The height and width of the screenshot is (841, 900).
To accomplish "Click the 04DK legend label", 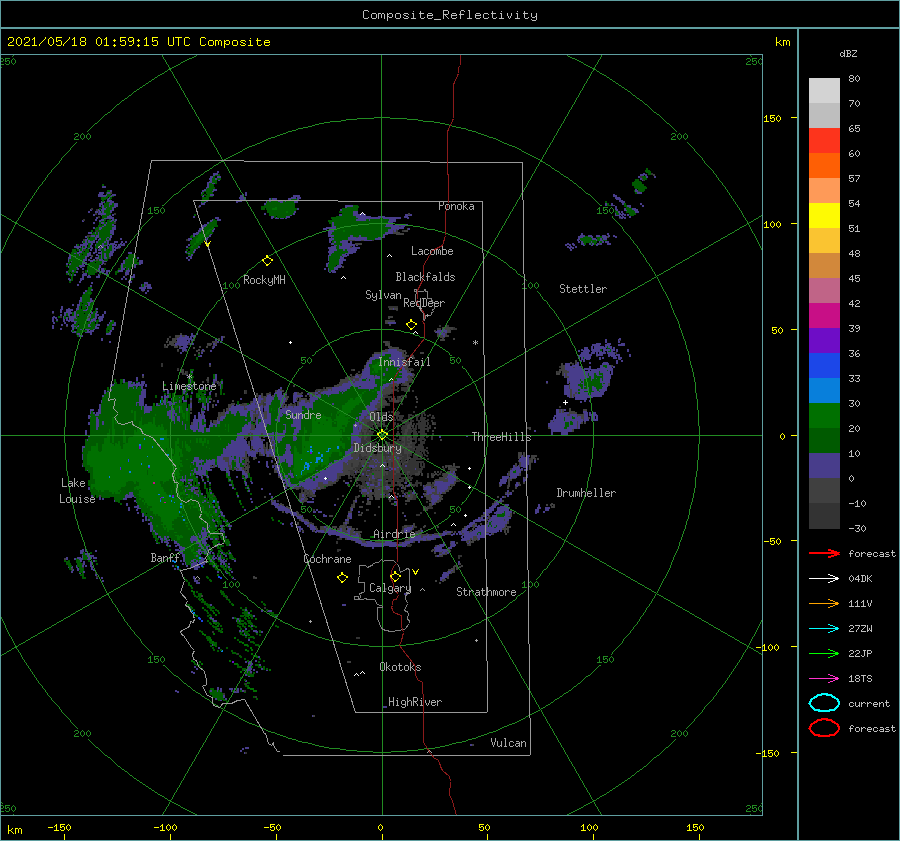I will [860, 579].
